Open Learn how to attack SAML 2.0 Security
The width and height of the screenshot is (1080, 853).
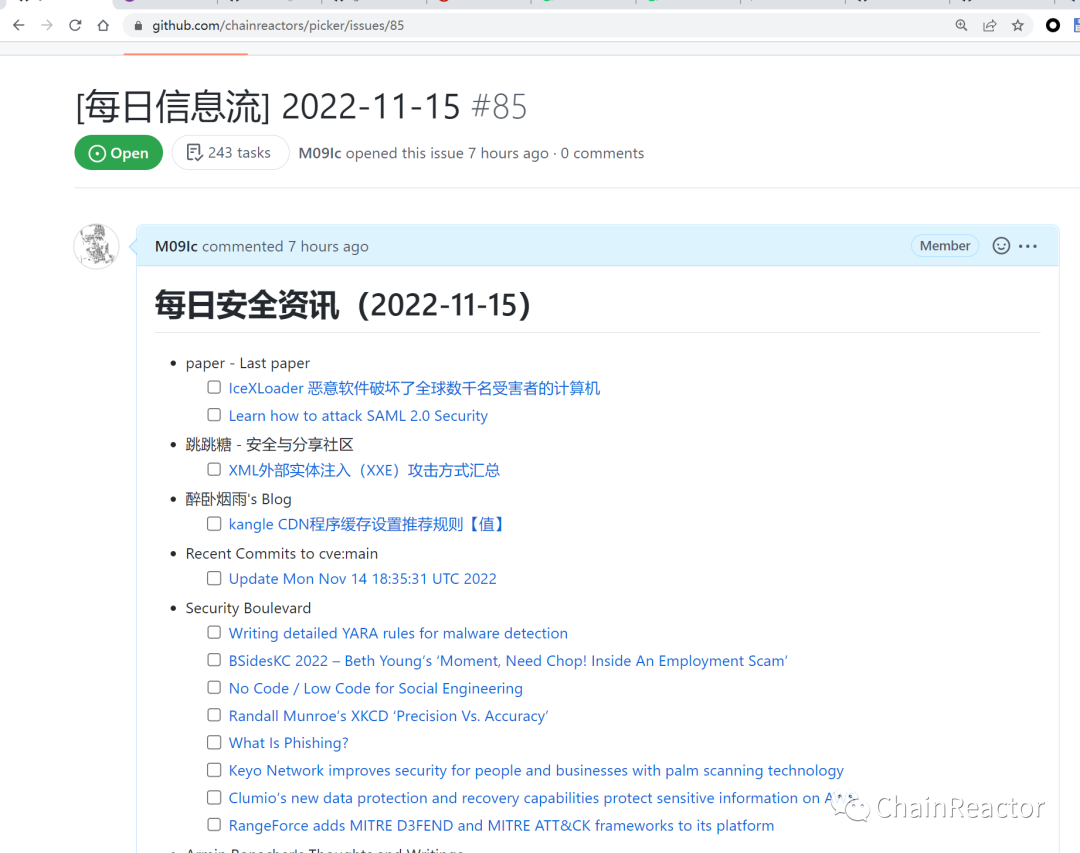point(358,416)
